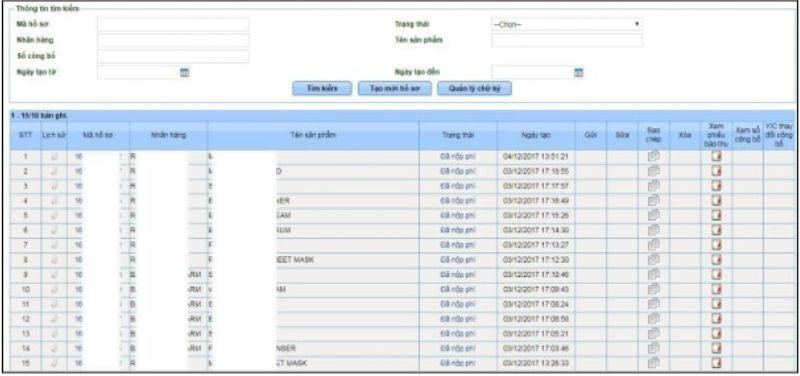This screenshot has width=800, height=376.
Task: View fee receipt for row 6
Action: point(717,231)
